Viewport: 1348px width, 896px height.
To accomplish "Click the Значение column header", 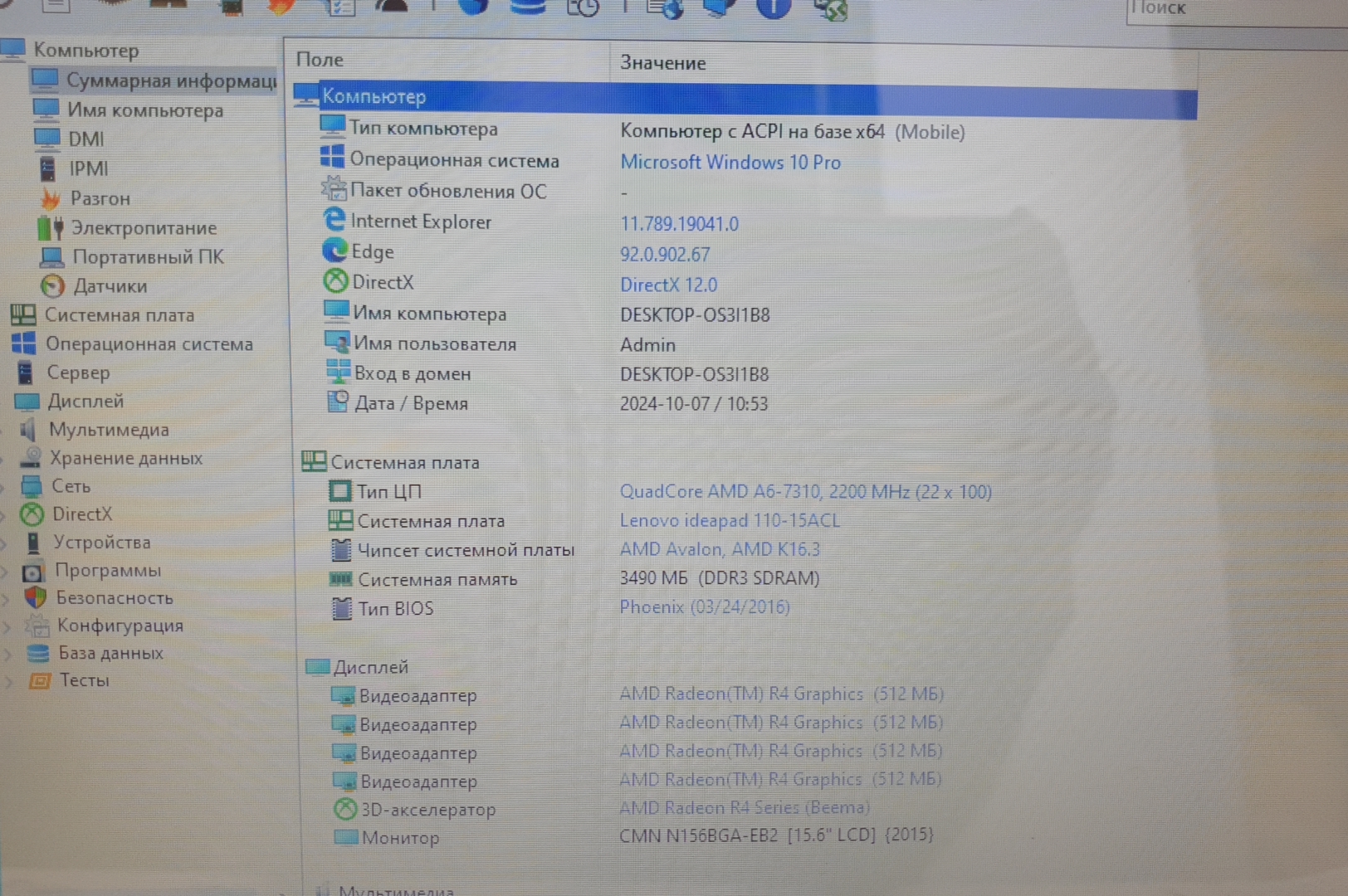I will click(662, 63).
